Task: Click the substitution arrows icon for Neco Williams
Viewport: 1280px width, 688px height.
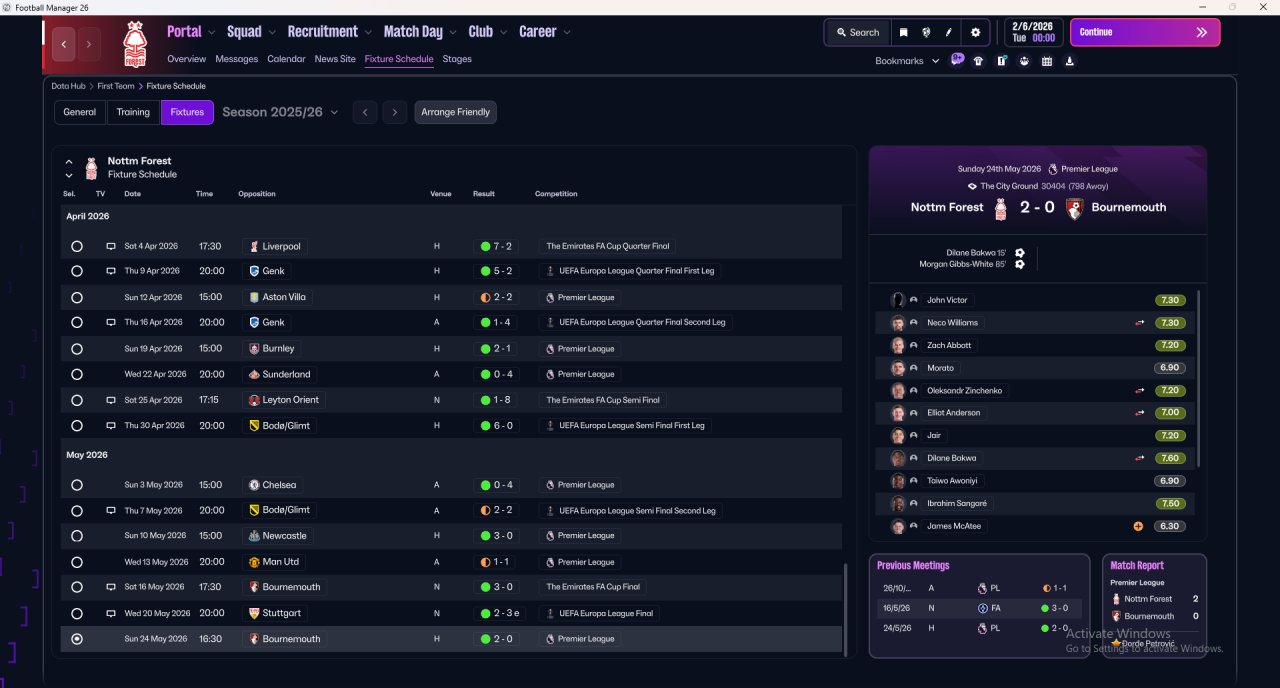Action: tap(1139, 323)
